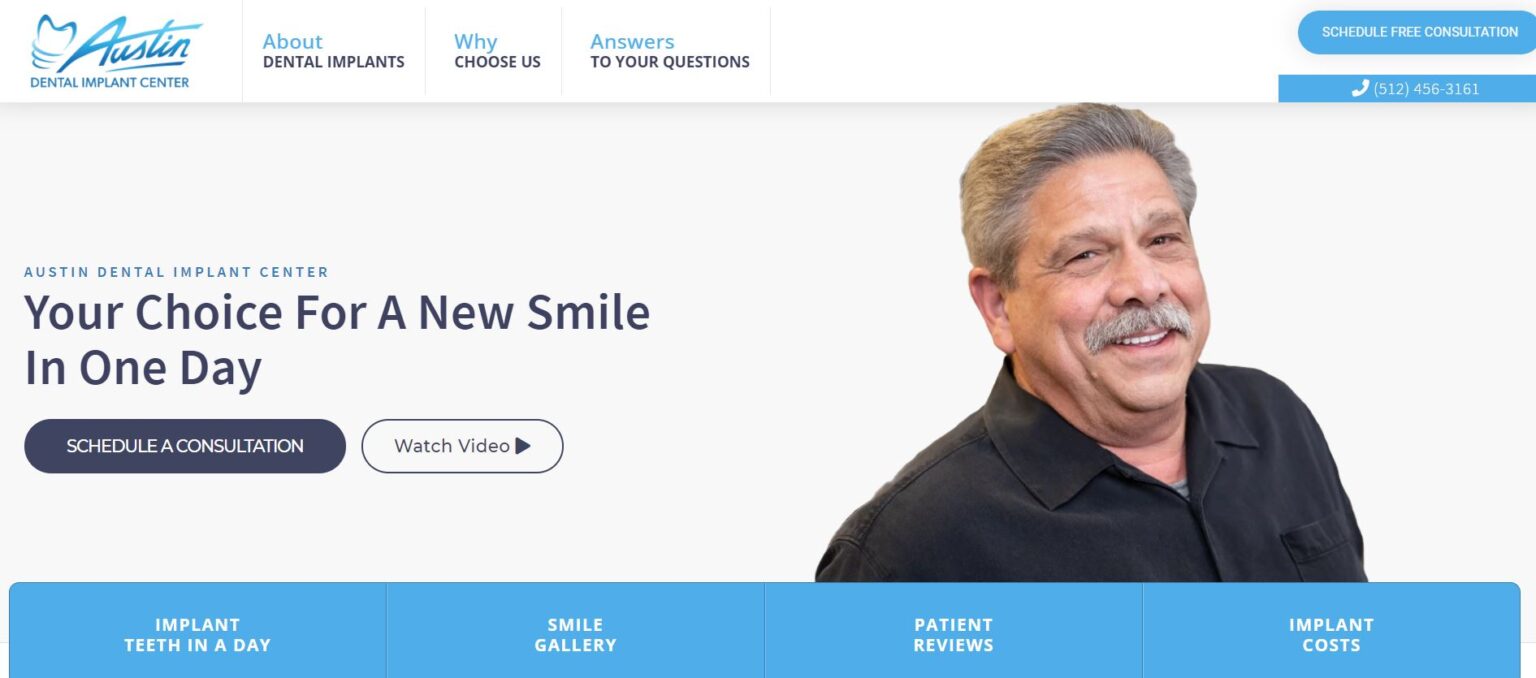Viewport: 1536px width, 678px height.
Task: Open Answers To Your Questions menu
Action: point(670,51)
